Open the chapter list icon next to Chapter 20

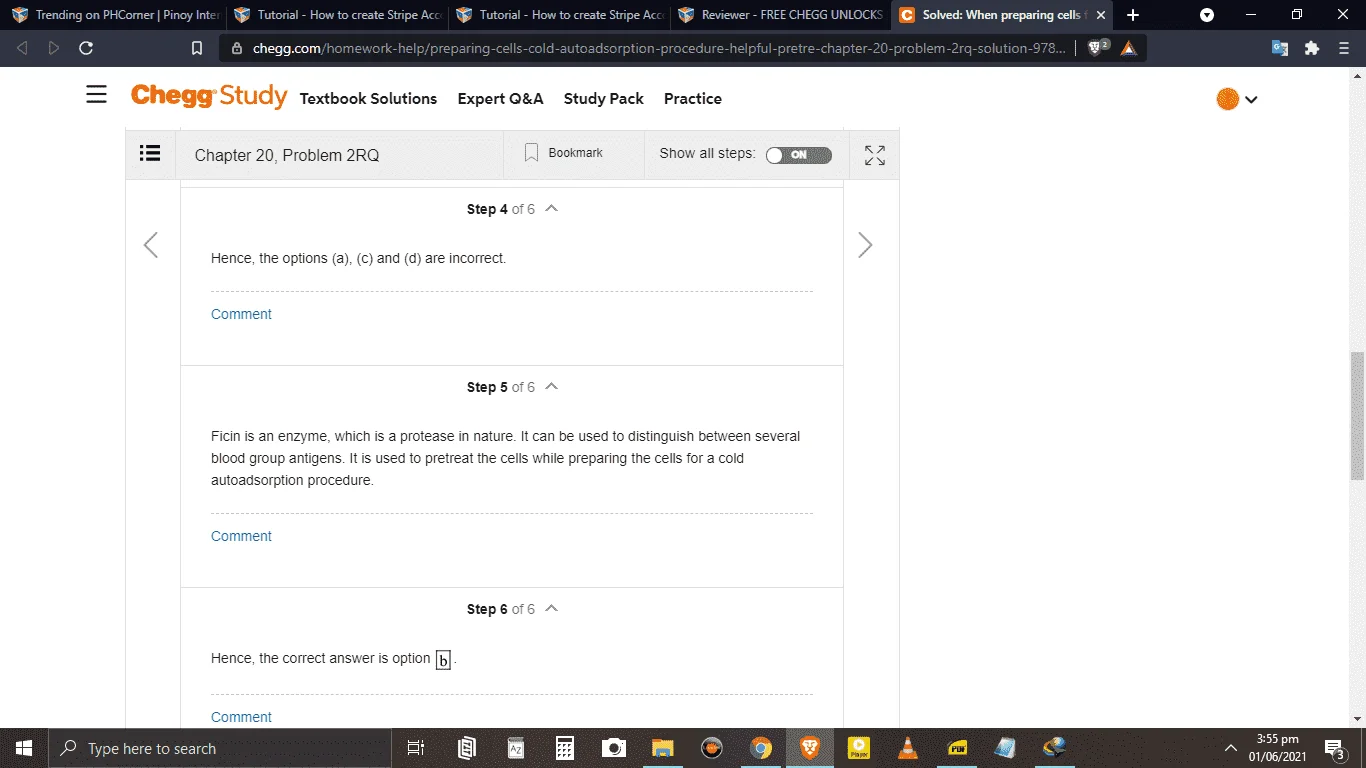pyautogui.click(x=150, y=153)
